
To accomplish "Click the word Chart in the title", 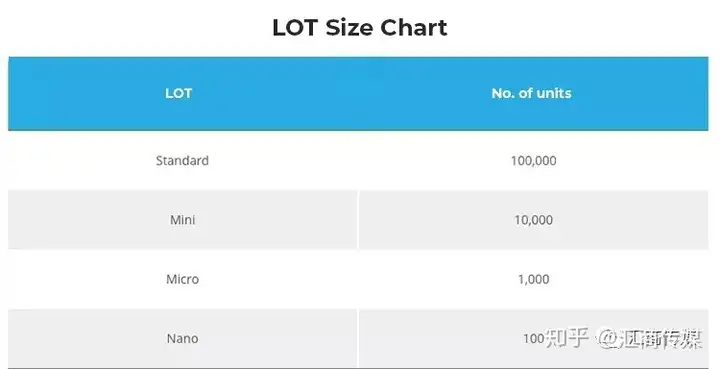I will 413,28.
